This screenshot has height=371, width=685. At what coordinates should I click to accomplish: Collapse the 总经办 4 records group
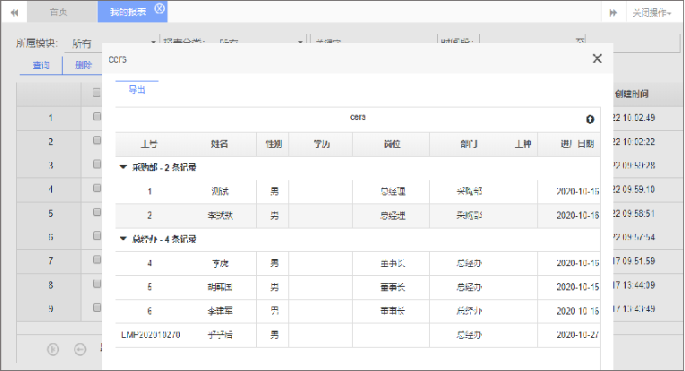point(123,239)
